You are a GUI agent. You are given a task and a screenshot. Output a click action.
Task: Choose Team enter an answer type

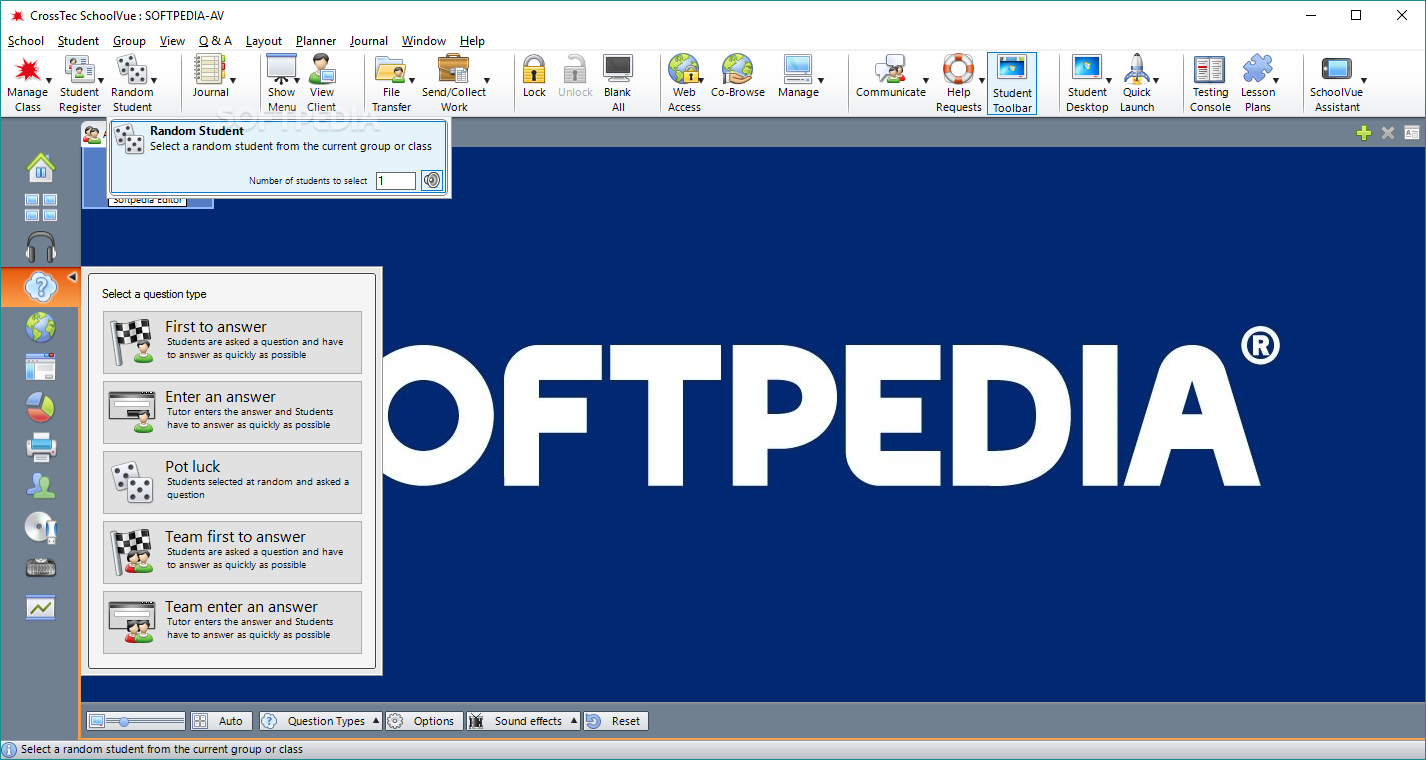(x=232, y=622)
